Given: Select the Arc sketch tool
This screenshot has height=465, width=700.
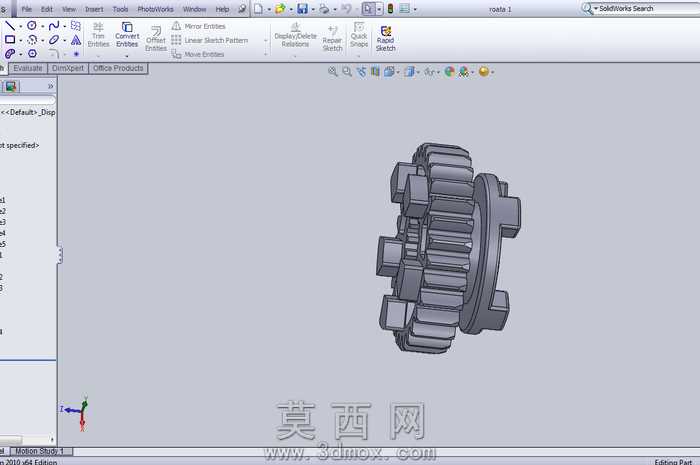Looking at the screenshot, I should pos(32,40).
